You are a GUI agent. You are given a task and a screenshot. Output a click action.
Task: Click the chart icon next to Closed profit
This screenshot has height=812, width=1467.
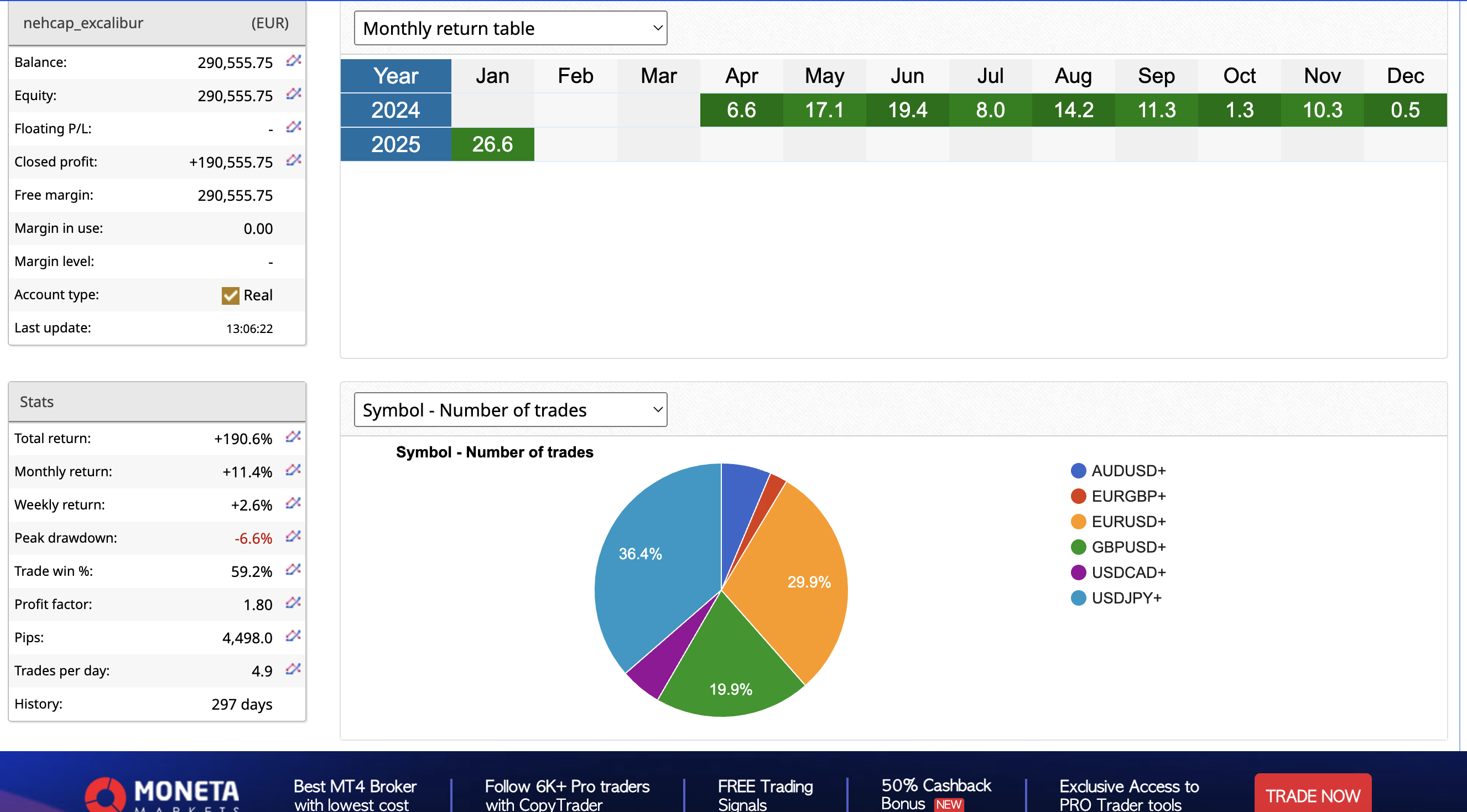[293, 160]
